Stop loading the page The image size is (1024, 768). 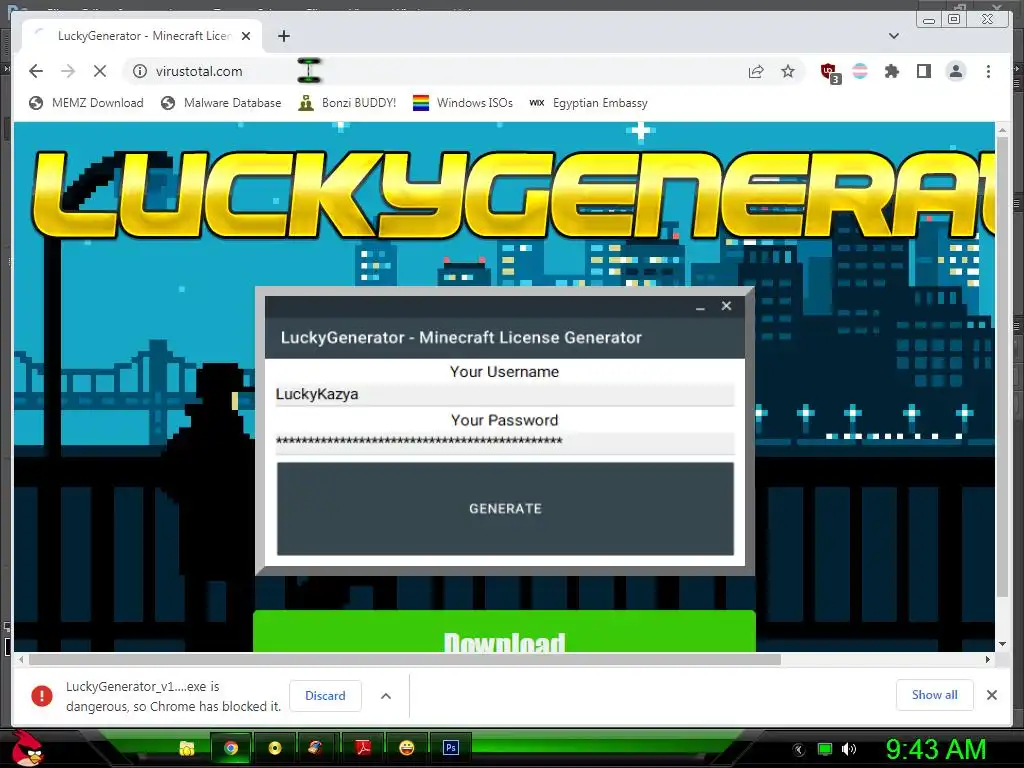pos(100,71)
